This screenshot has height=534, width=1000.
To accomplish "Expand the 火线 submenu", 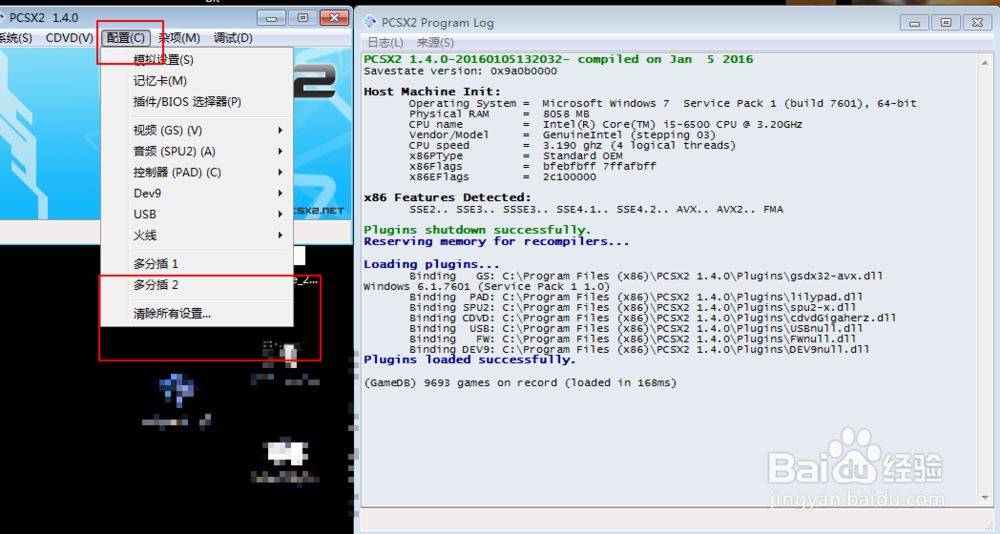I will [x=196, y=235].
